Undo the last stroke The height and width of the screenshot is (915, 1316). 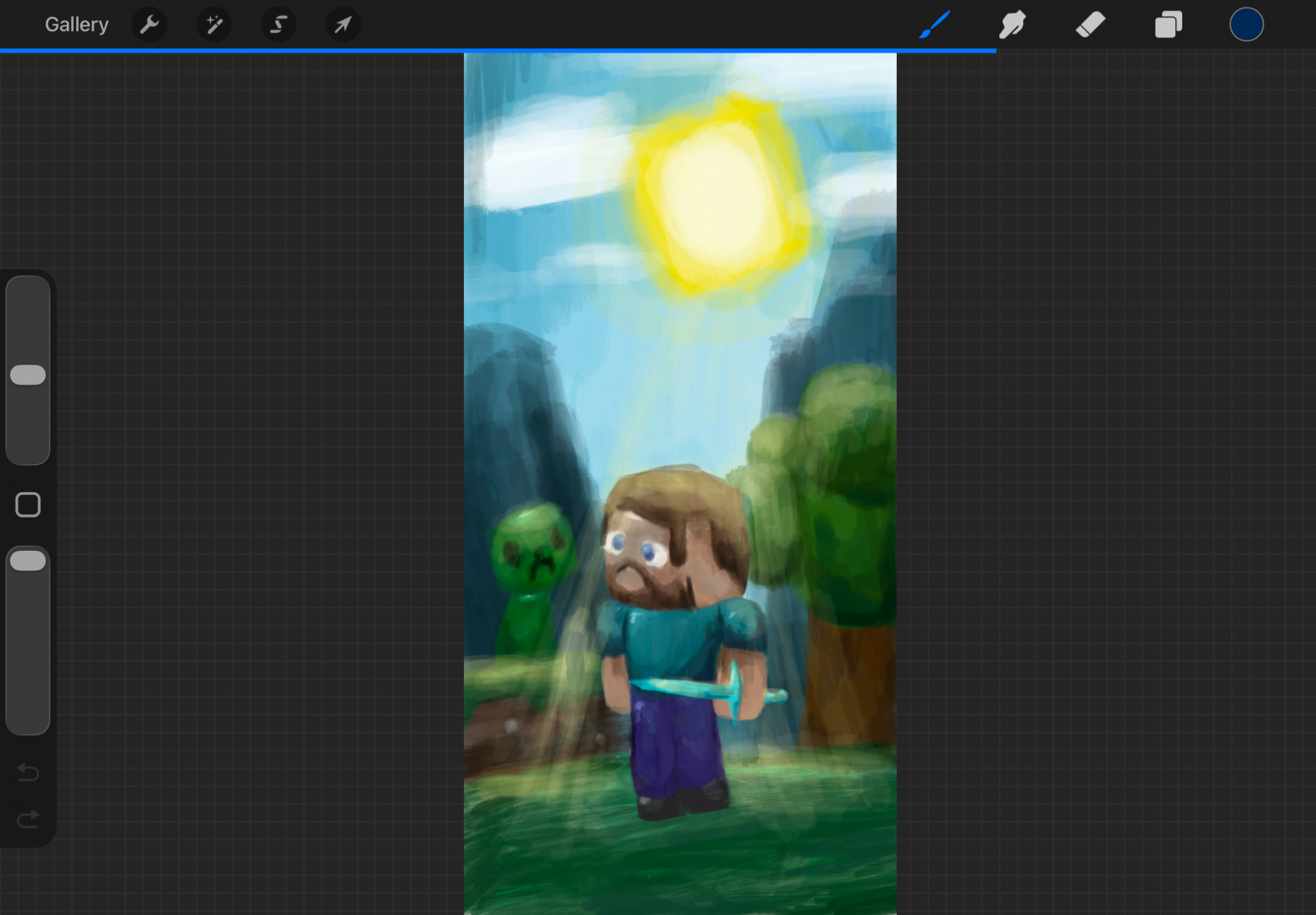[28, 772]
